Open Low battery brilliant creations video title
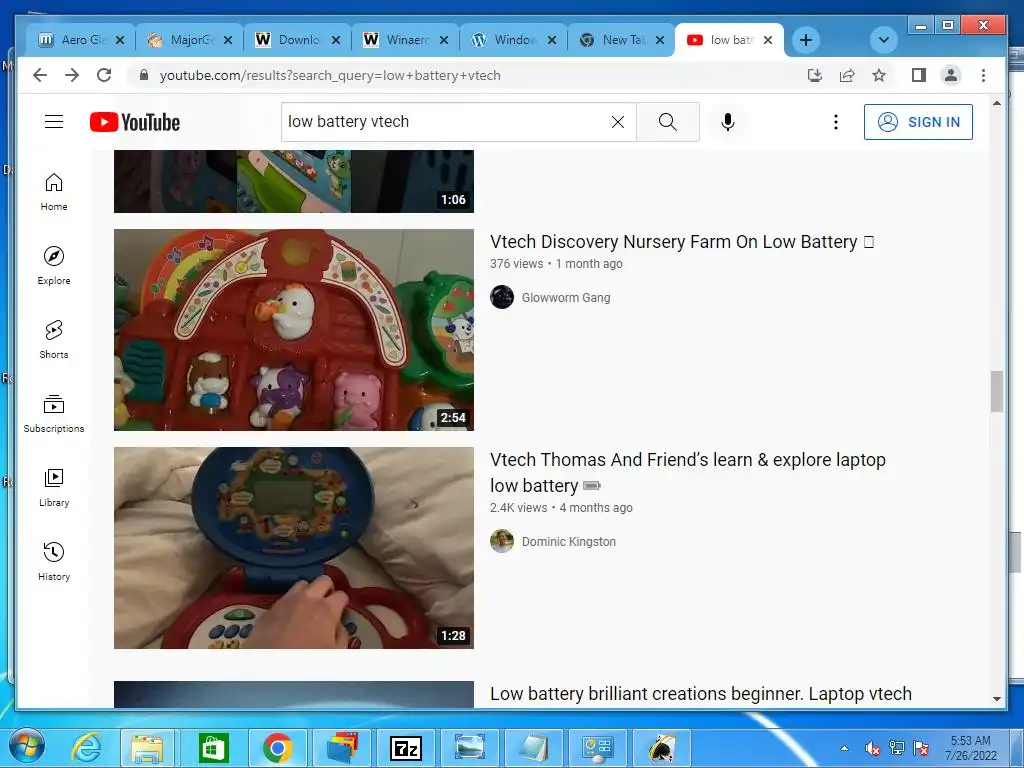The height and width of the screenshot is (768, 1024). click(701, 694)
